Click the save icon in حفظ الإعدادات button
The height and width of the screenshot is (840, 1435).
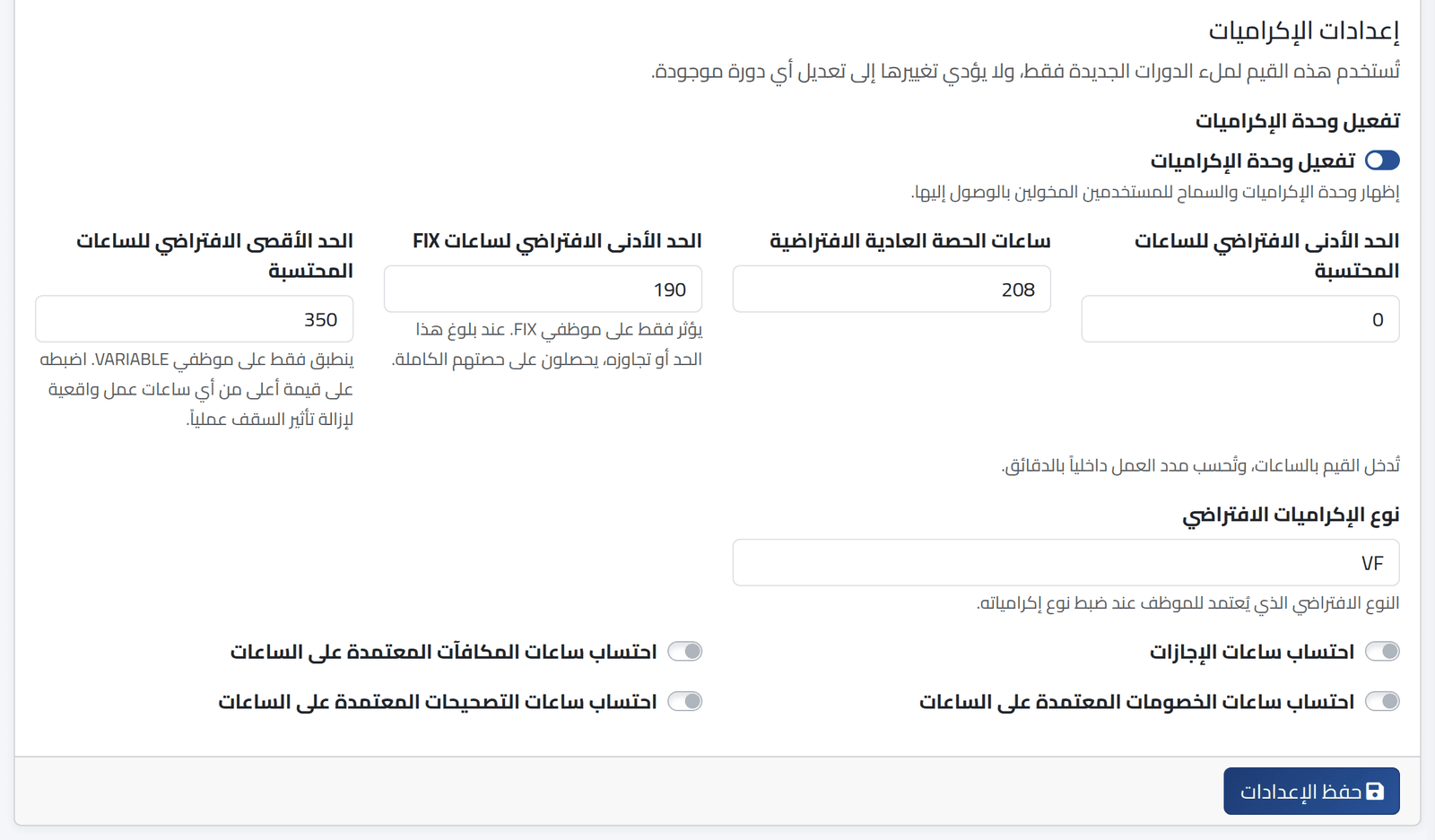1375,791
